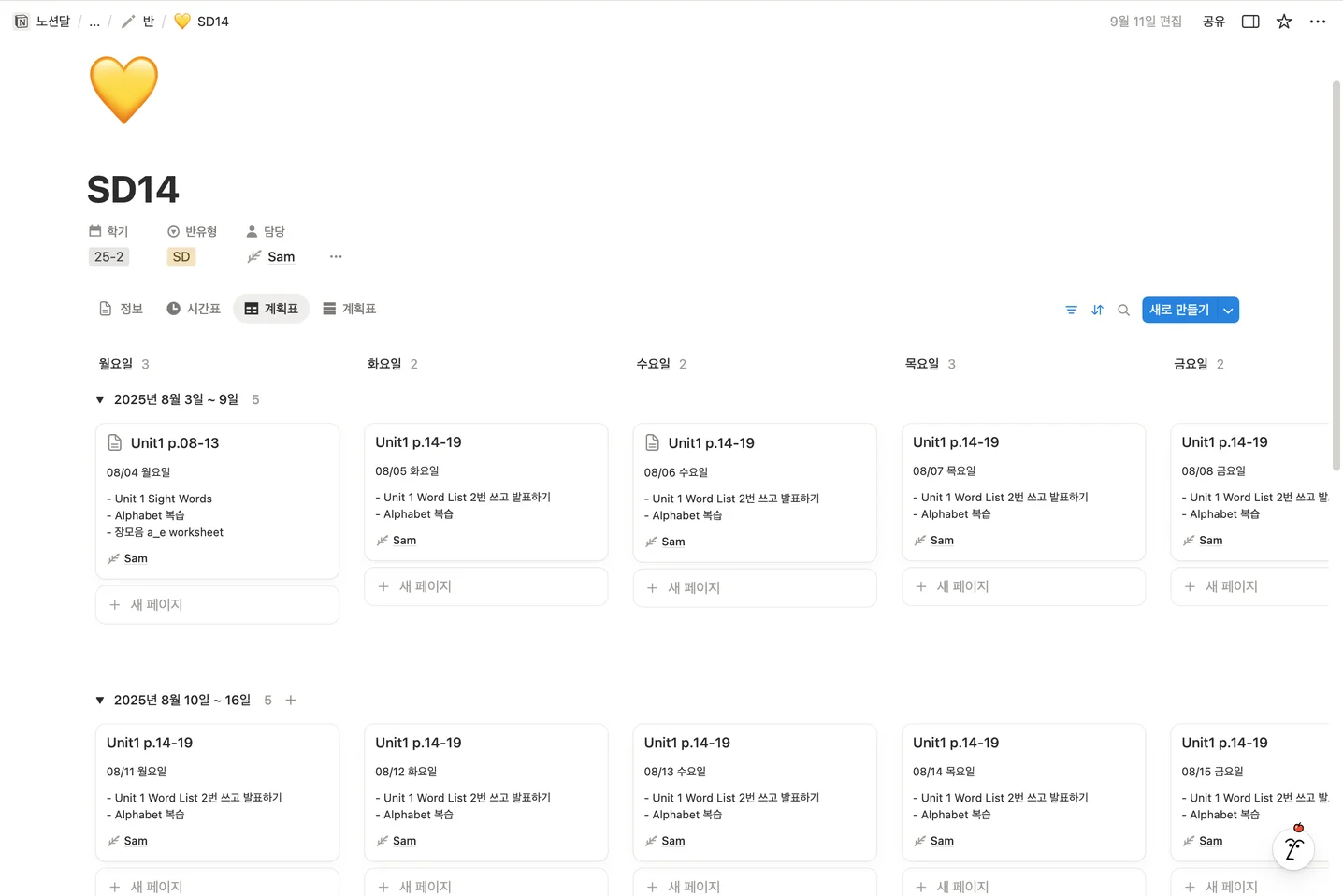
Task: Open search within the 계획표 view
Action: (1123, 310)
